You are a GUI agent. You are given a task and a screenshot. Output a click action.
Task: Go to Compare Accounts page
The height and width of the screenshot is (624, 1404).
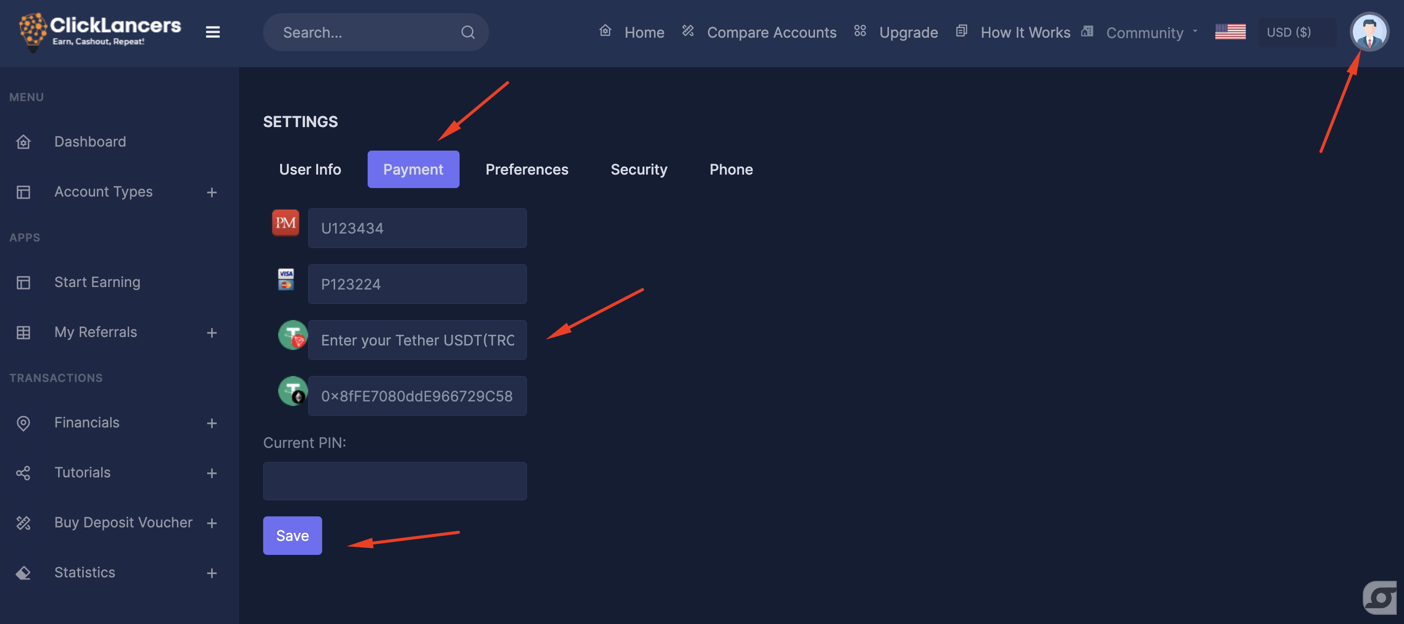771,32
